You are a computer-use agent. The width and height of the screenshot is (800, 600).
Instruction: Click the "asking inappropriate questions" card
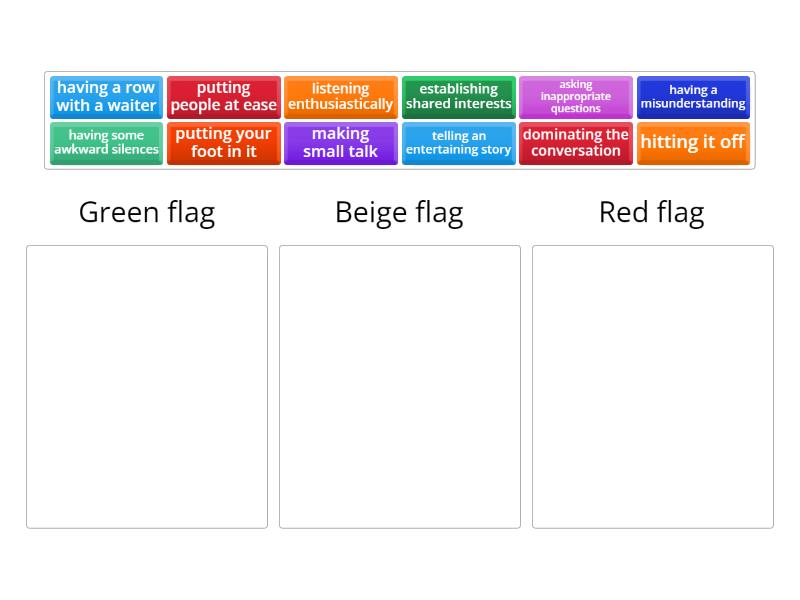576,96
